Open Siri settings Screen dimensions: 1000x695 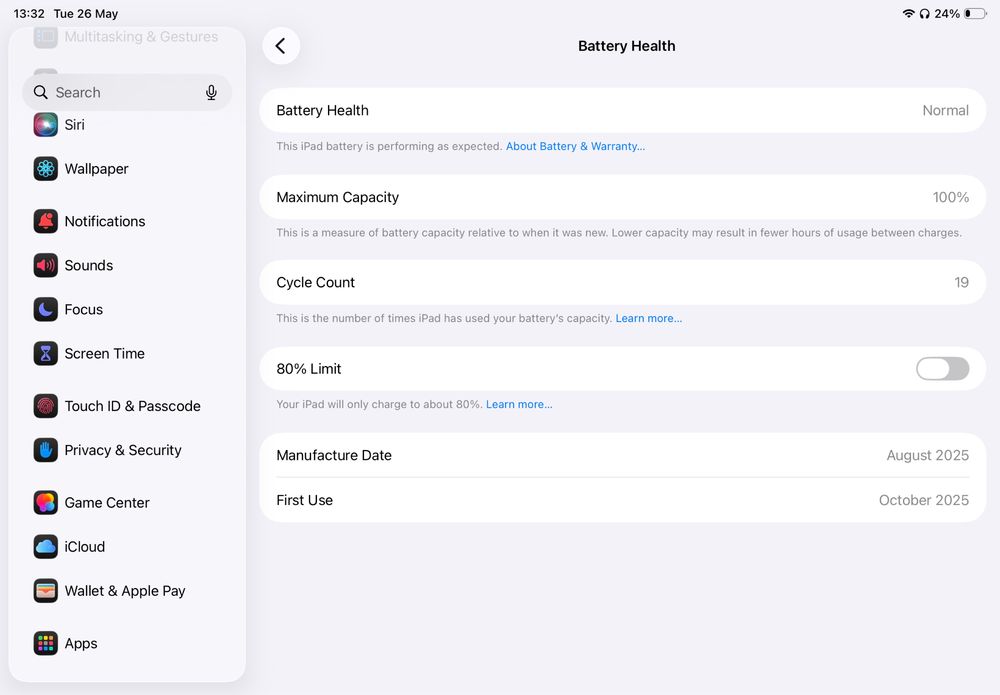[x=127, y=124]
